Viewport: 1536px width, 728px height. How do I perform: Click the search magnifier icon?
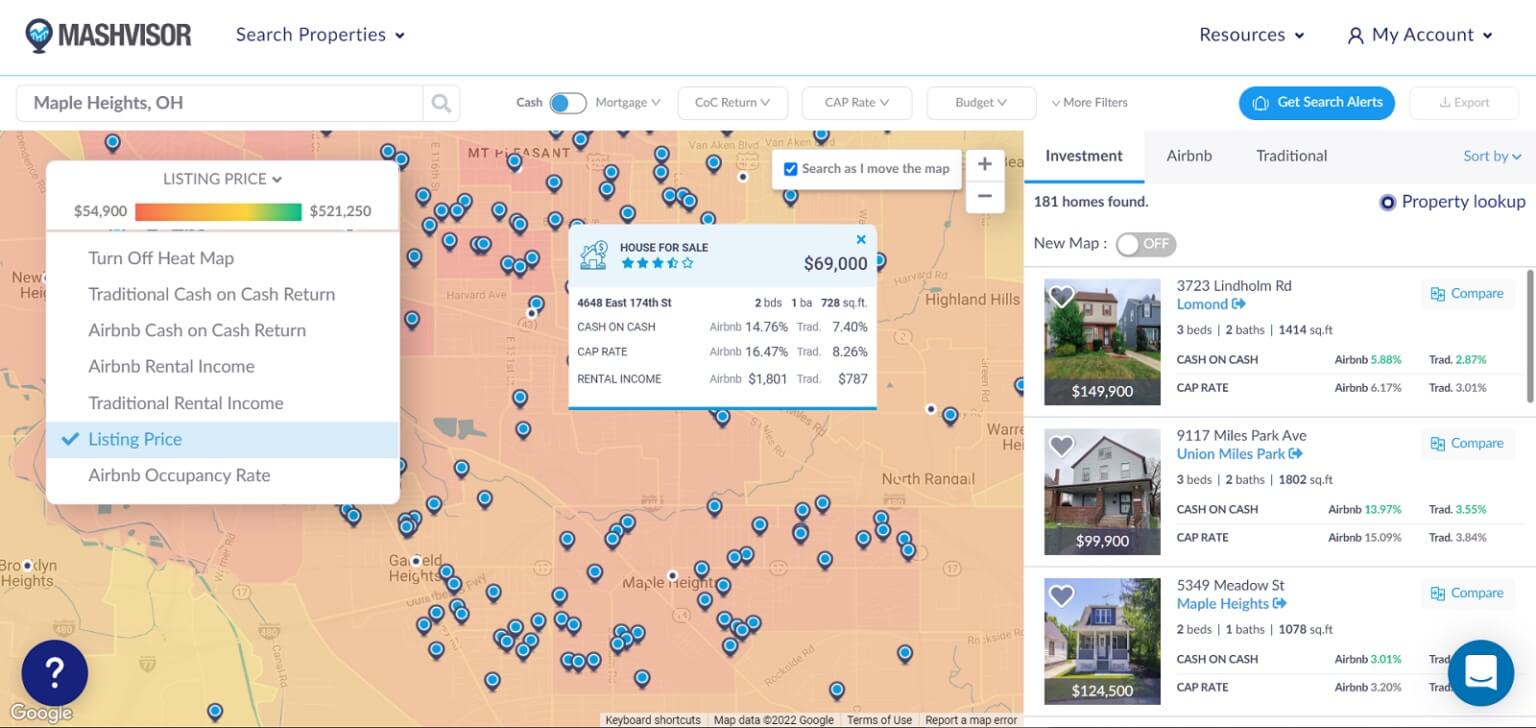[x=441, y=103]
